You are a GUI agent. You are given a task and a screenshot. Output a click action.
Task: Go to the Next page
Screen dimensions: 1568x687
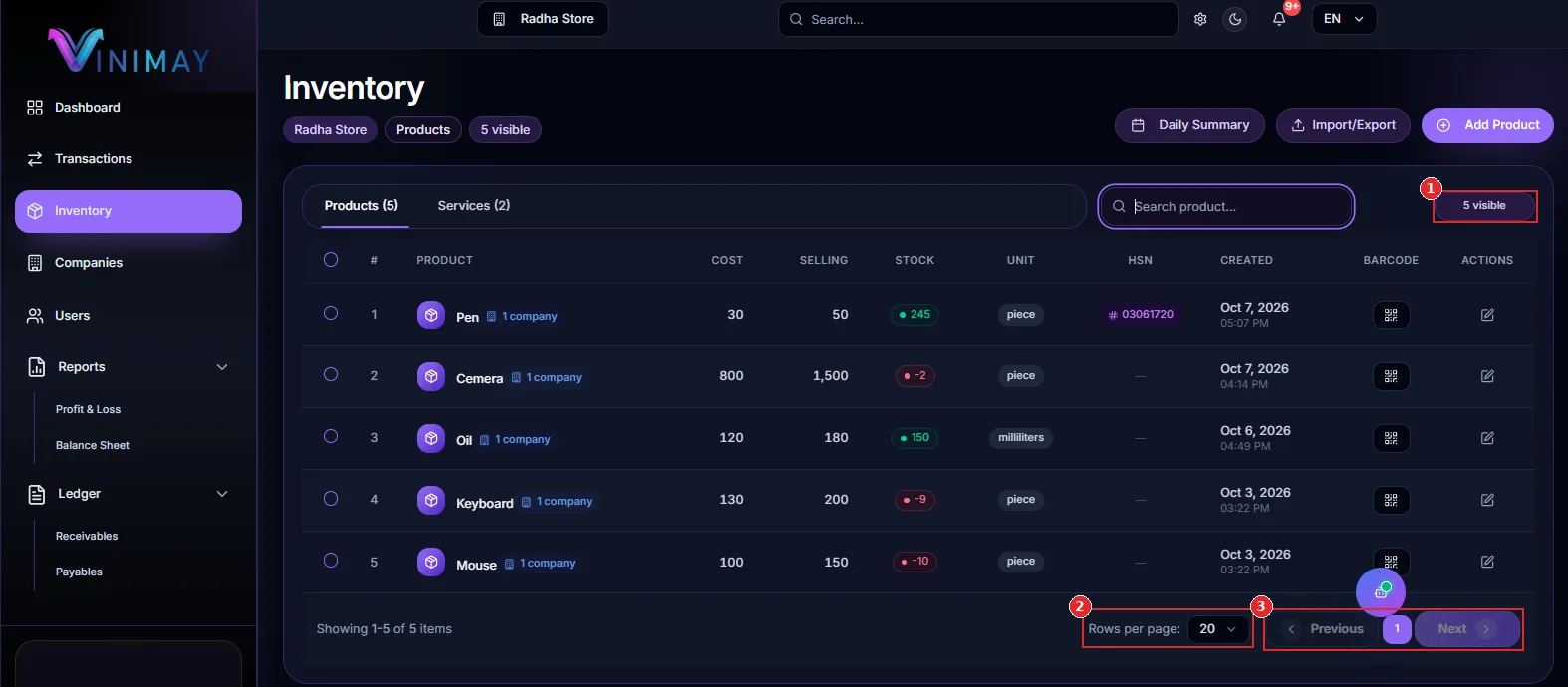tap(1466, 629)
